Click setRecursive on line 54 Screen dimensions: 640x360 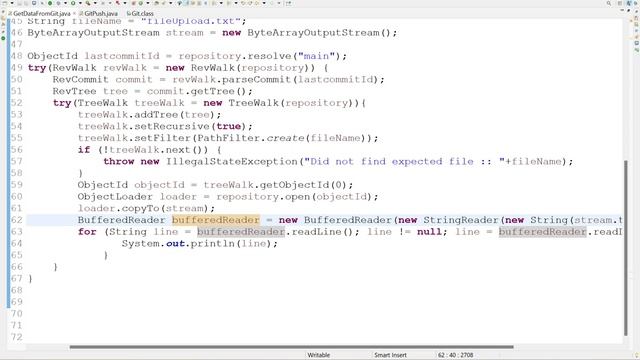coord(171,127)
